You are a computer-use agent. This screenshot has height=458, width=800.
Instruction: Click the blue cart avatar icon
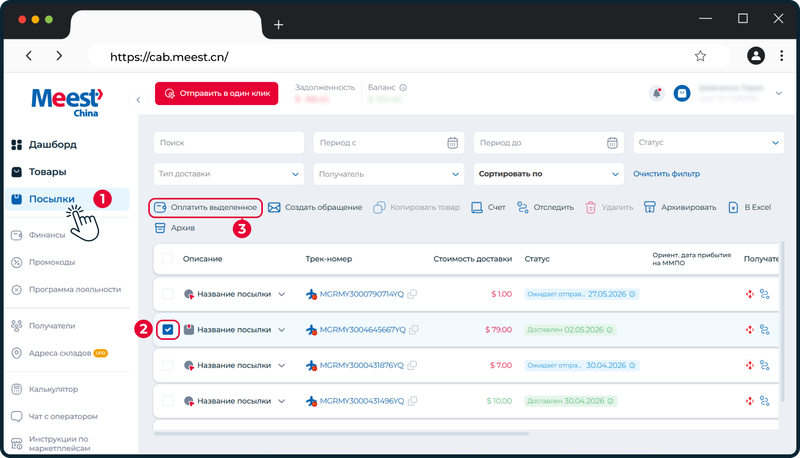tap(682, 93)
